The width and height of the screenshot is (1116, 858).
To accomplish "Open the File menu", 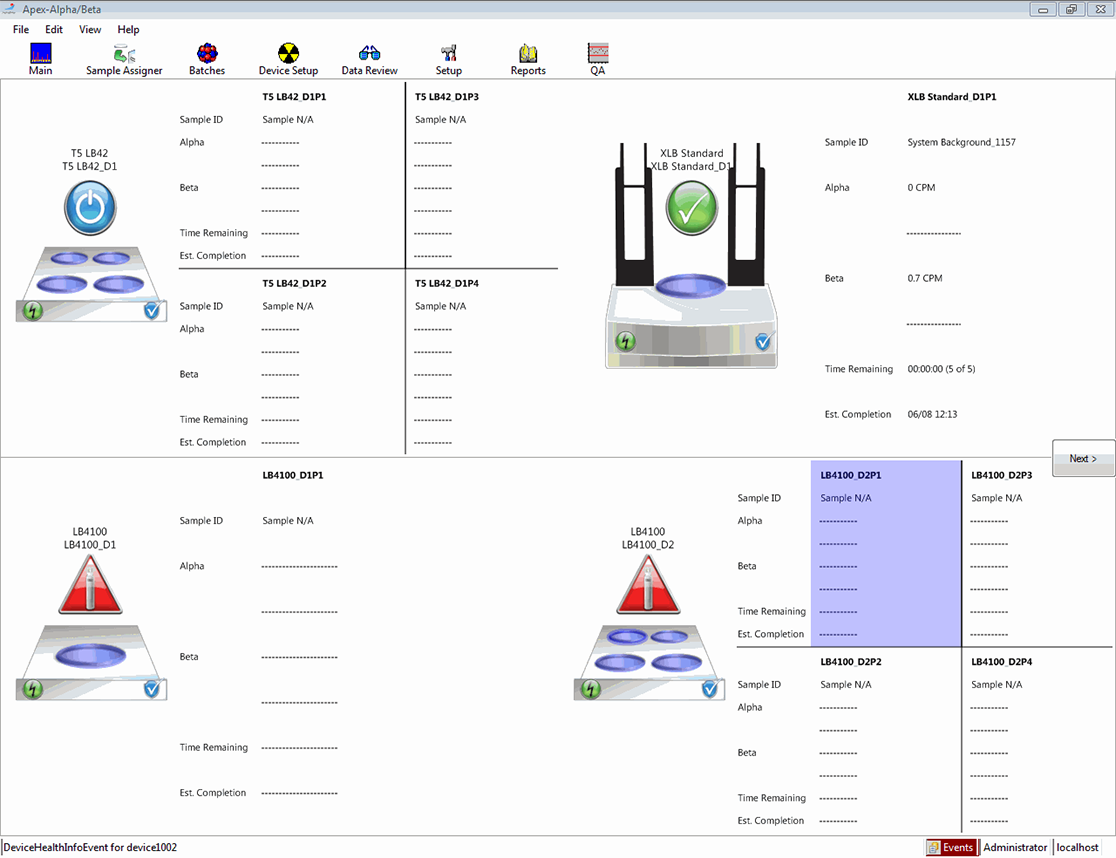I will tap(21, 30).
